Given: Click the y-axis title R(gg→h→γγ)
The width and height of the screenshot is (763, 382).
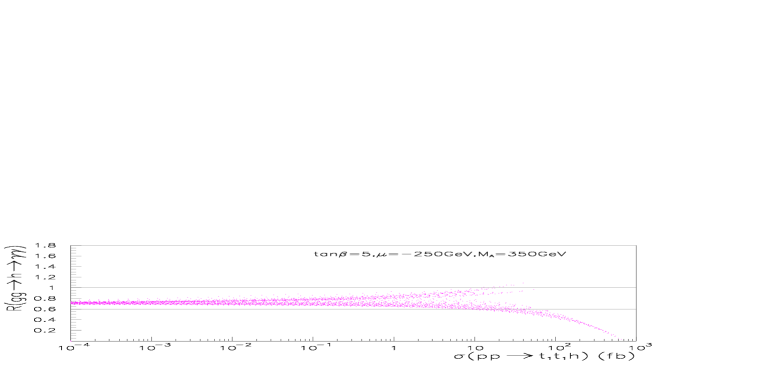Looking at the screenshot, I should (16, 278).
